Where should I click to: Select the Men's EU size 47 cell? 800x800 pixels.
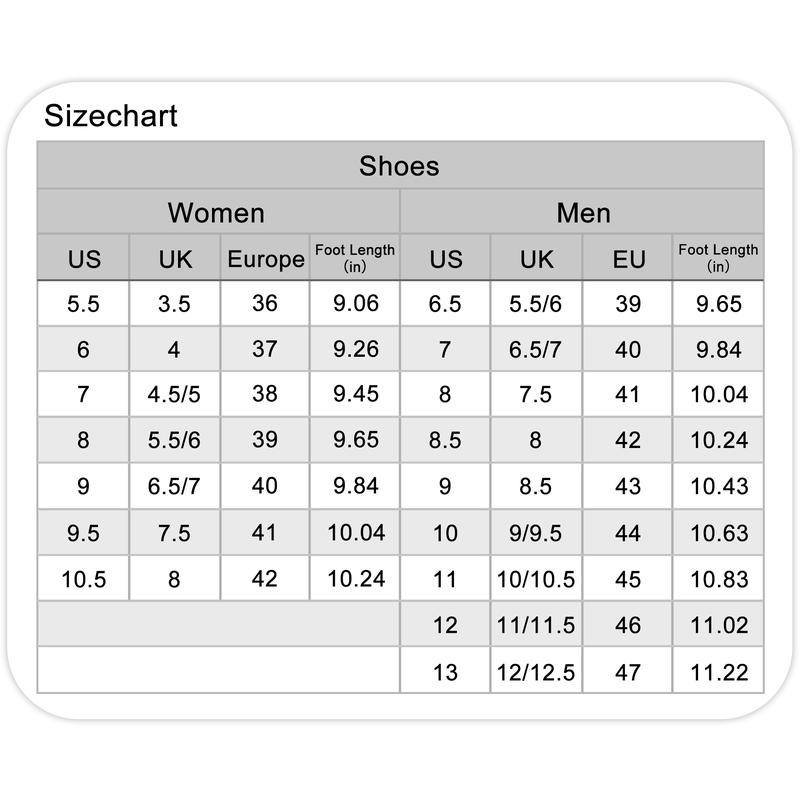628,672
